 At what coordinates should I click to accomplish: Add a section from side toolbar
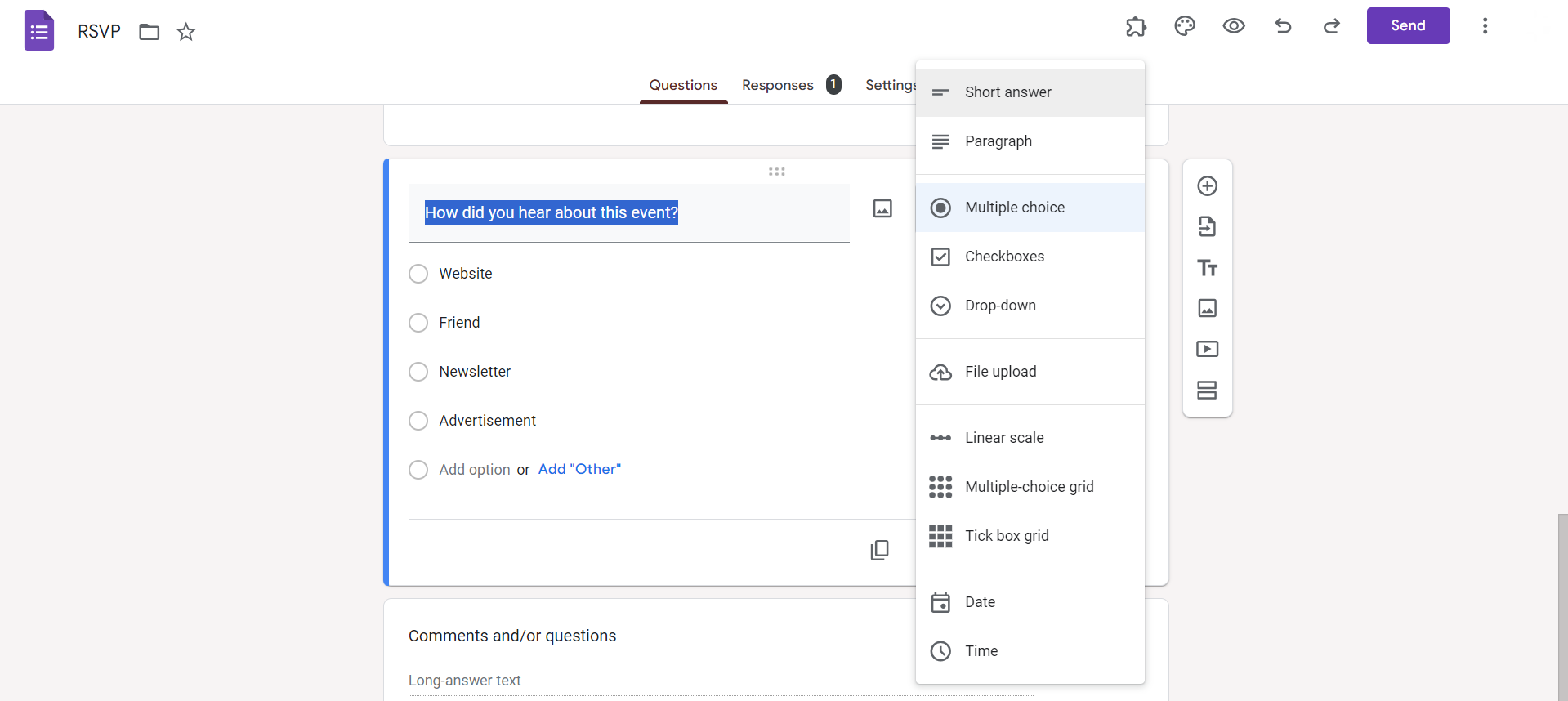point(1207,390)
